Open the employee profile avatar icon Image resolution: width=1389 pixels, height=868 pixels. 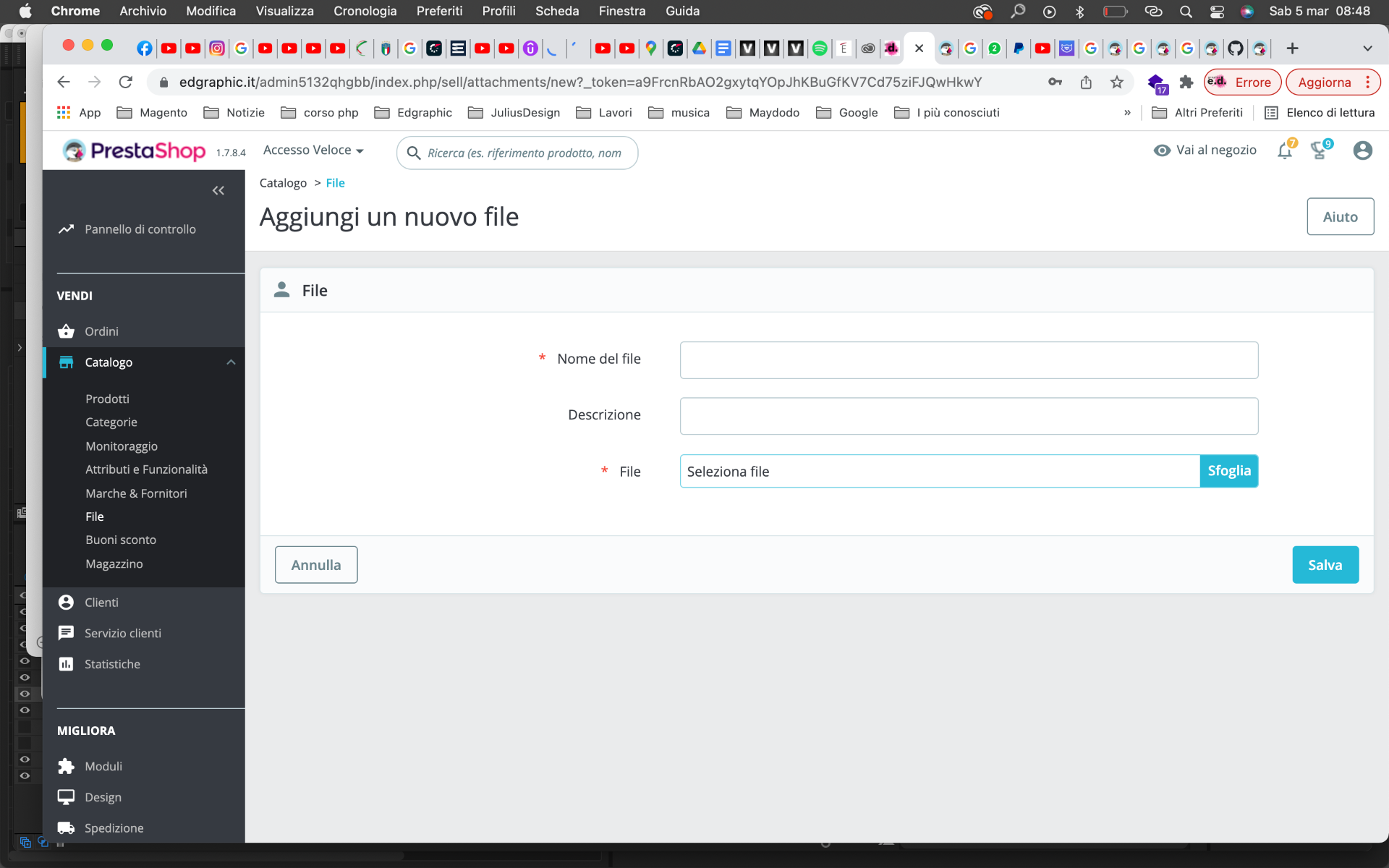[1362, 150]
